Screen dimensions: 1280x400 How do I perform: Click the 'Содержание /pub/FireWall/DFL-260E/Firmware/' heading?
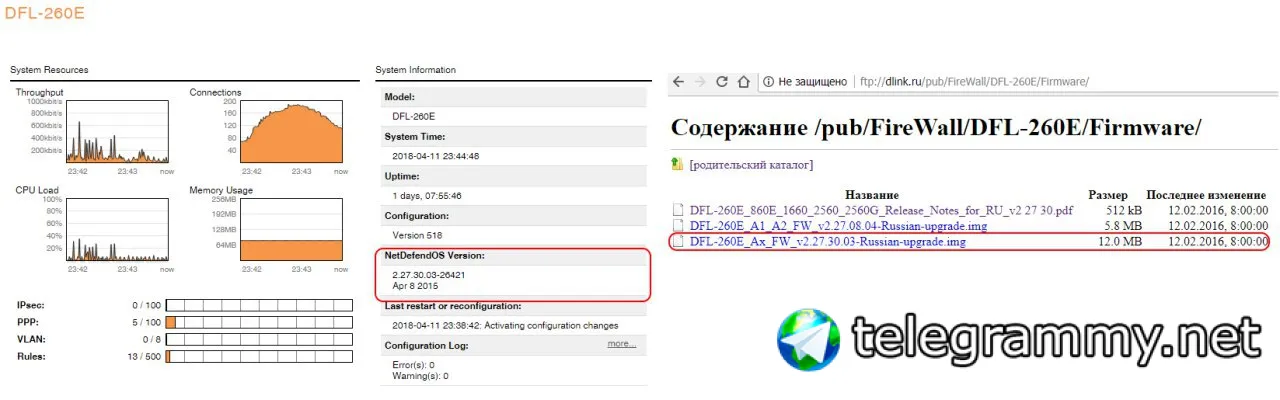(935, 127)
